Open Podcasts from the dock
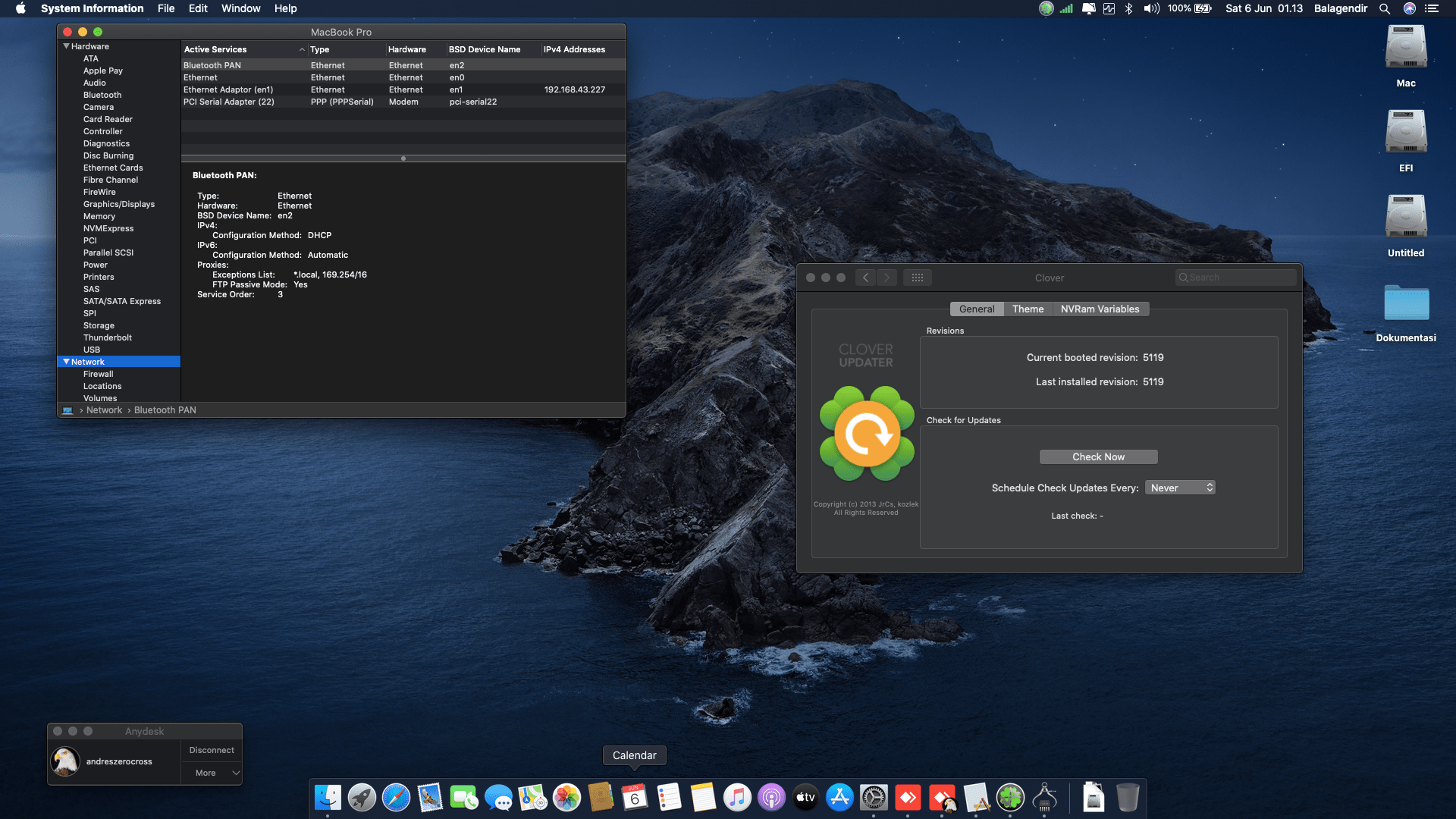 pyautogui.click(x=771, y=798)
